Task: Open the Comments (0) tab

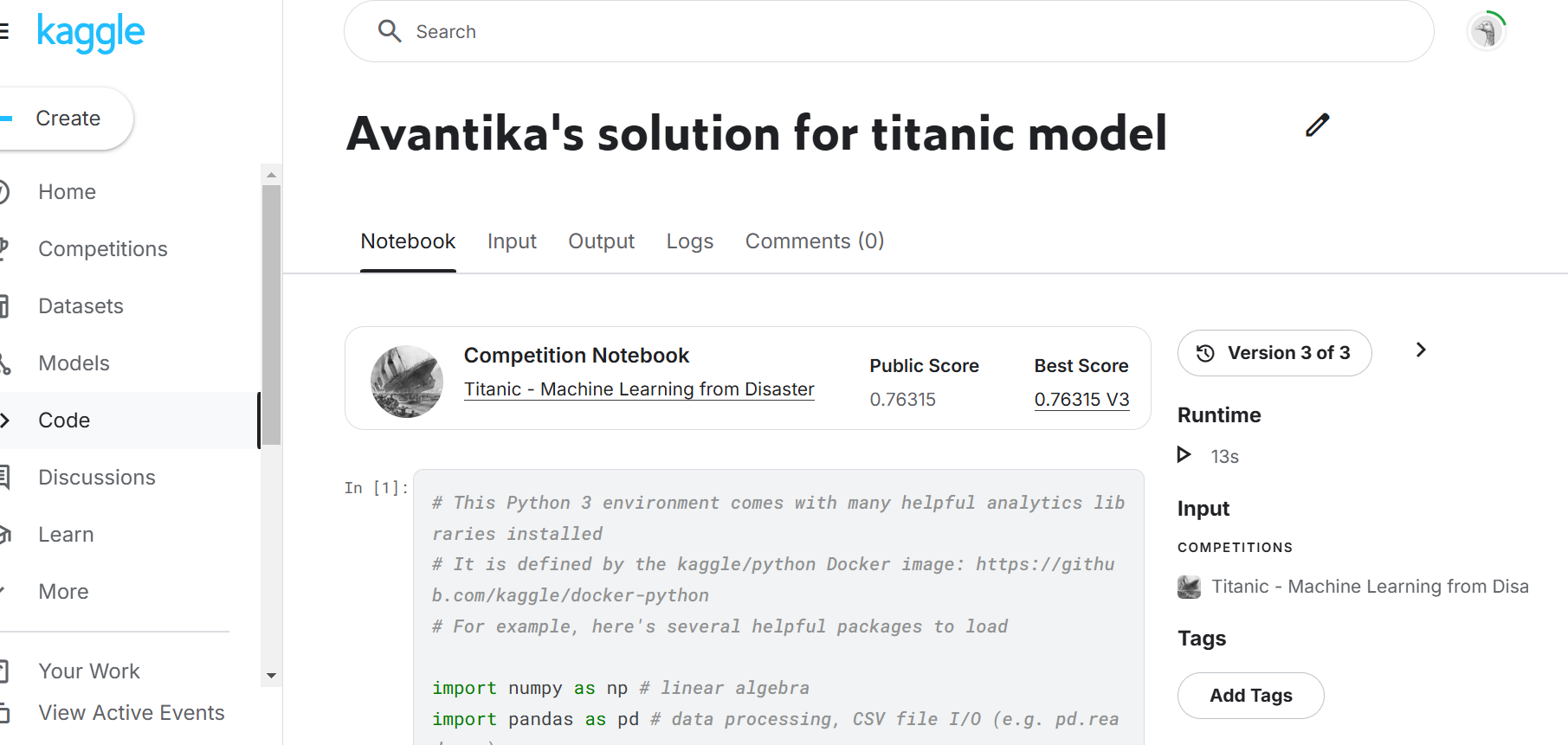Action: 815,241
